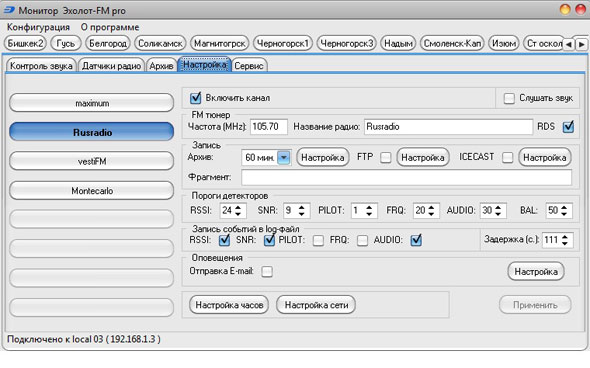
Task: Open the Конфигурация menu
Action: [x=38, y=27]
